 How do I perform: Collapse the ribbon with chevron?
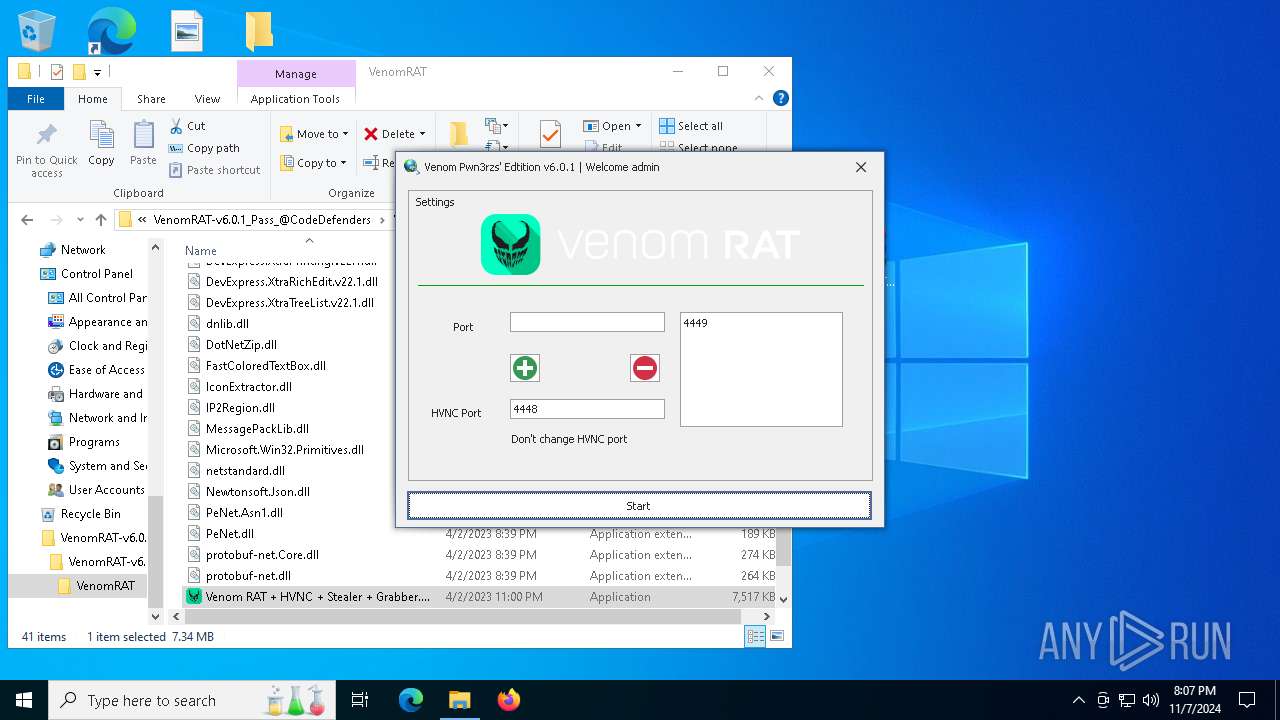pos(761,98)
